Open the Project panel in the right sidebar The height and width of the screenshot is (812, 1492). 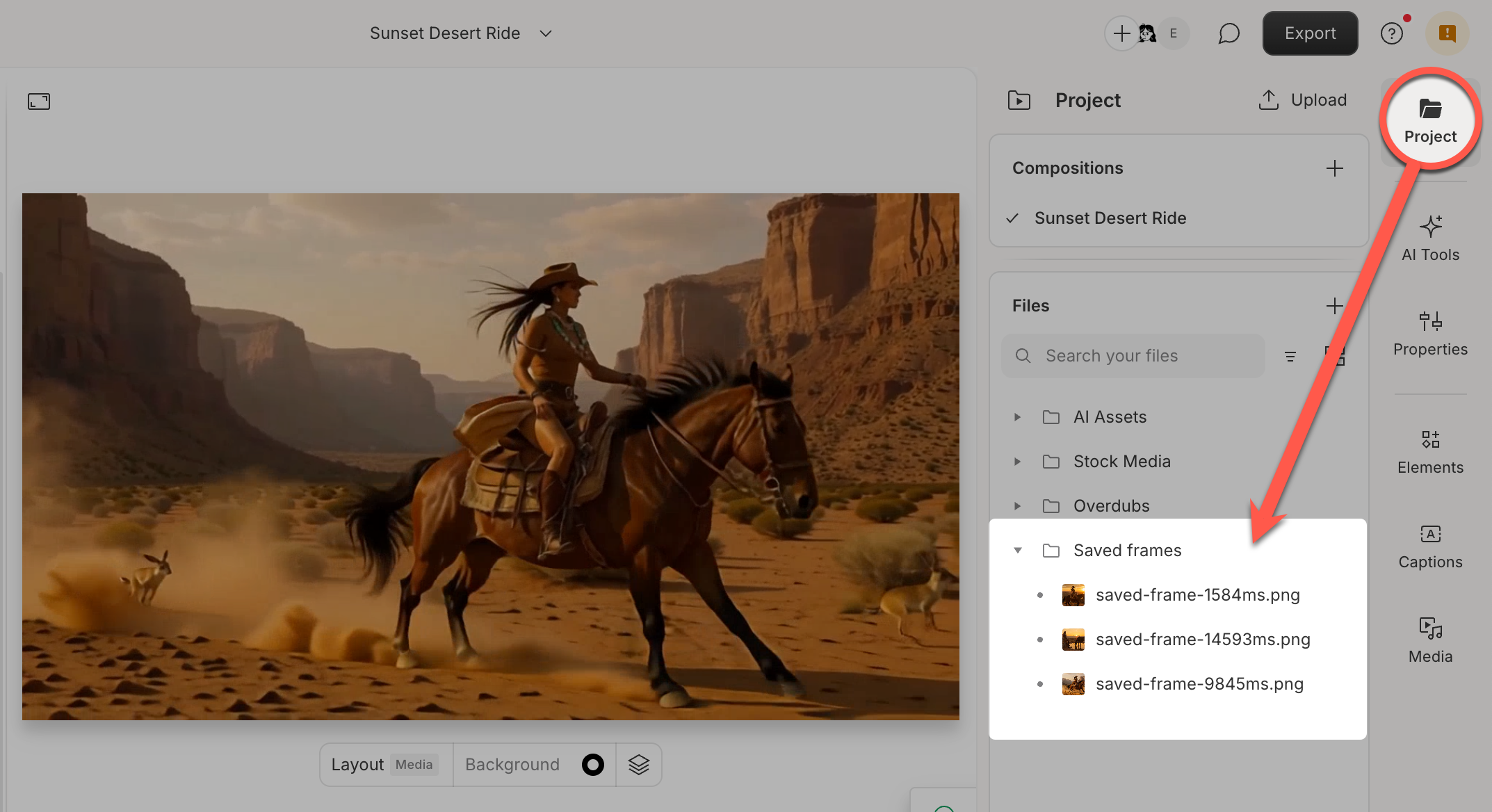(1429, 118)
